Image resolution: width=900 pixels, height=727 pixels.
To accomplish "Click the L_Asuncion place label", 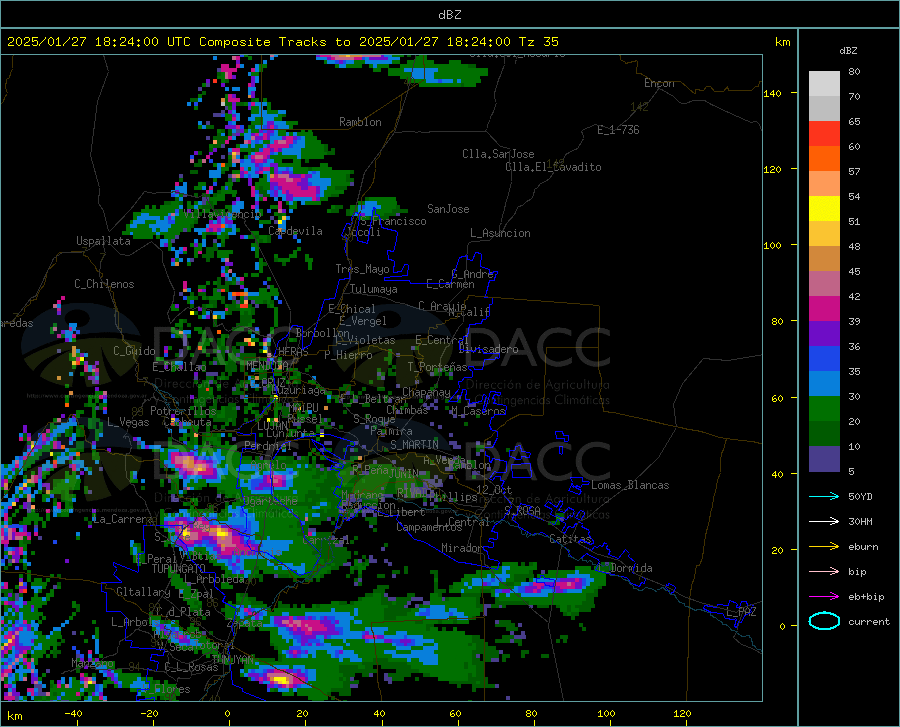I will [500, 233].
